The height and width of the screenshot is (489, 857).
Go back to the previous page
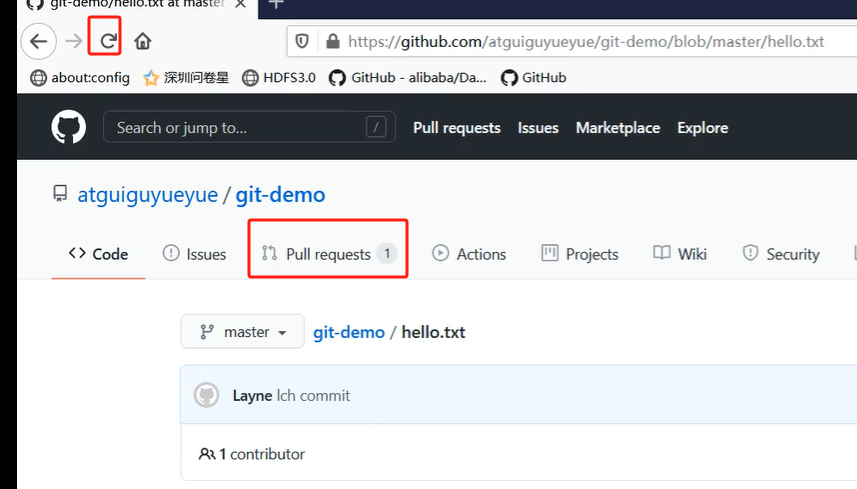[39, 41]
